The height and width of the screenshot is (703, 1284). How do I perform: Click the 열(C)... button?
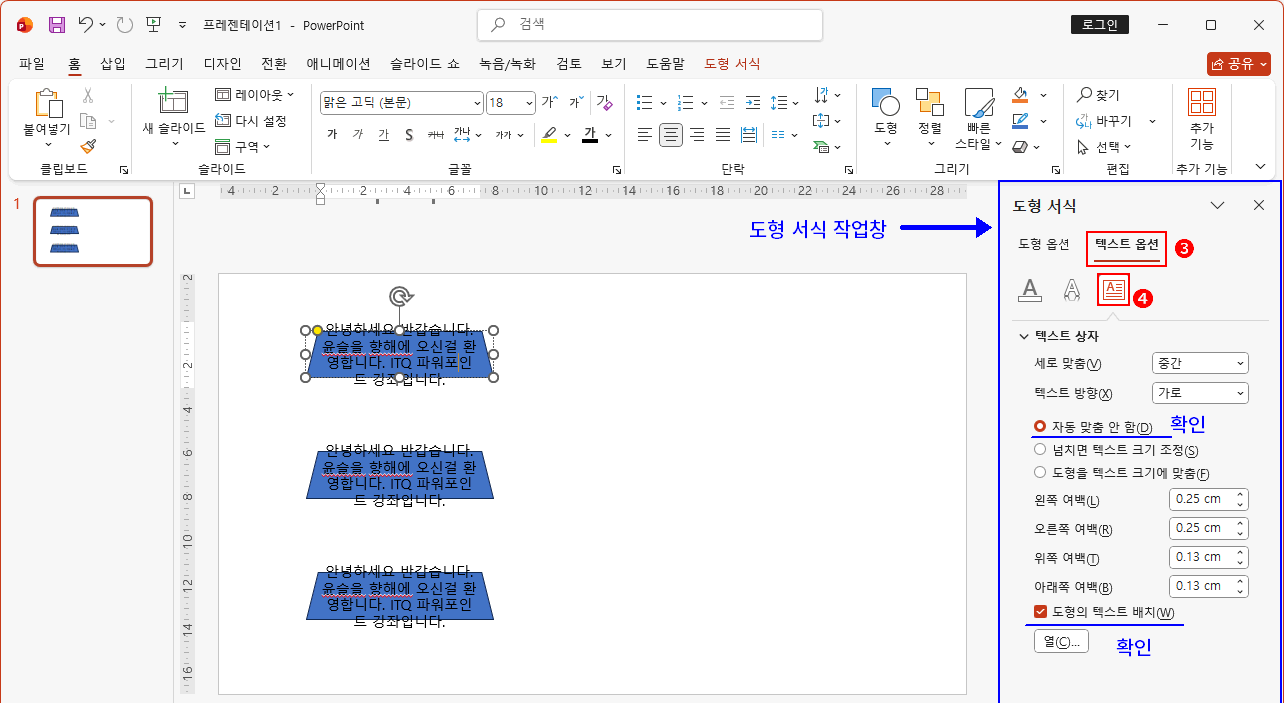pyautogui.click(x=1061, y=641)
